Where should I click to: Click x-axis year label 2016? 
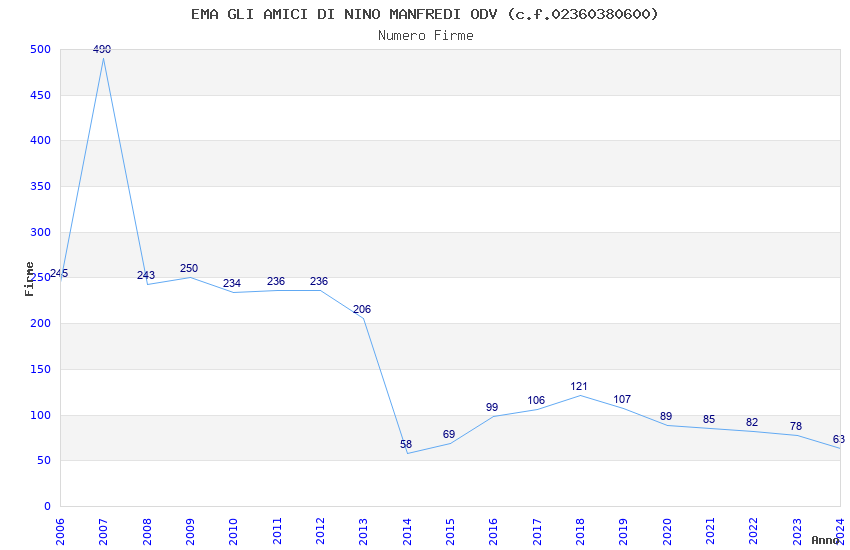click(494, 532)
